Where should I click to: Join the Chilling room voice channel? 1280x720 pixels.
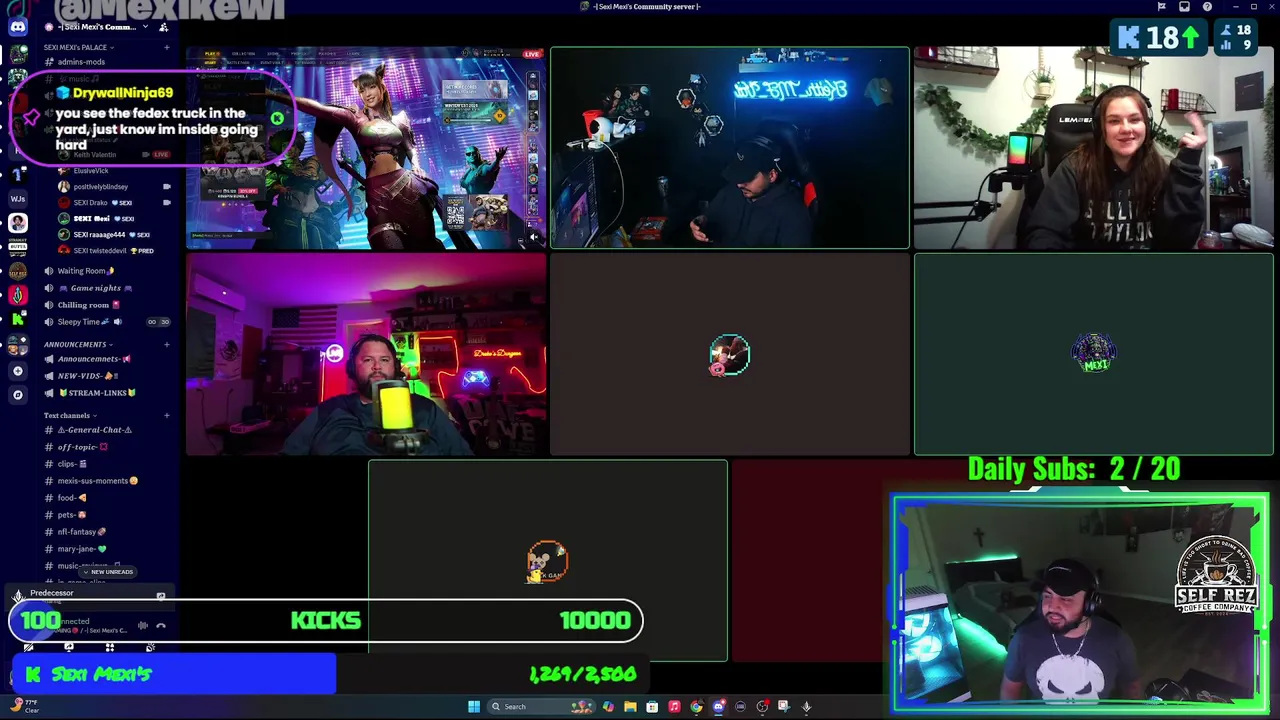[106, 305]
